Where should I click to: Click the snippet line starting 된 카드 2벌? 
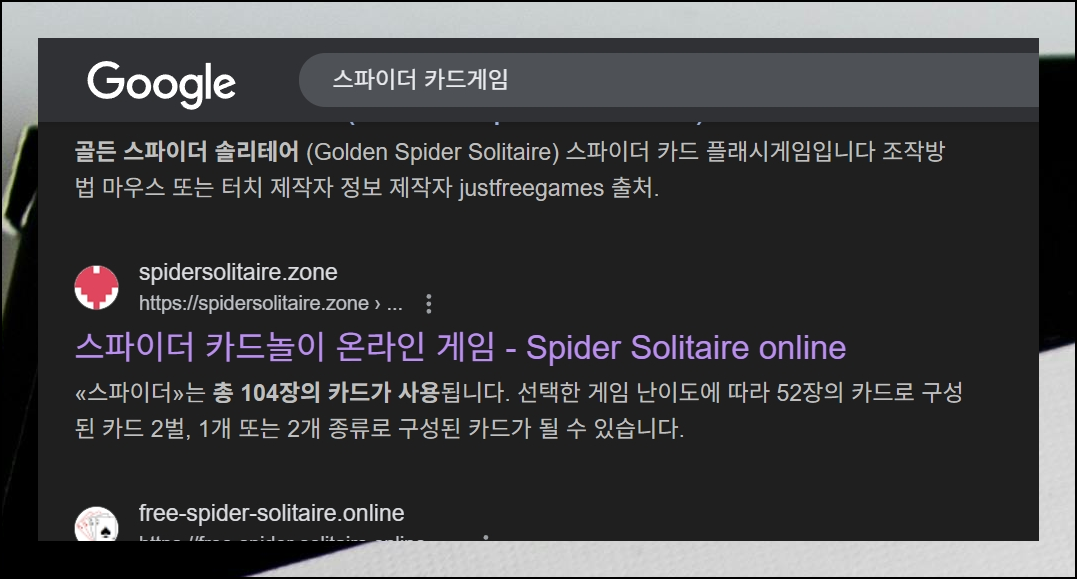click(379, 429)
